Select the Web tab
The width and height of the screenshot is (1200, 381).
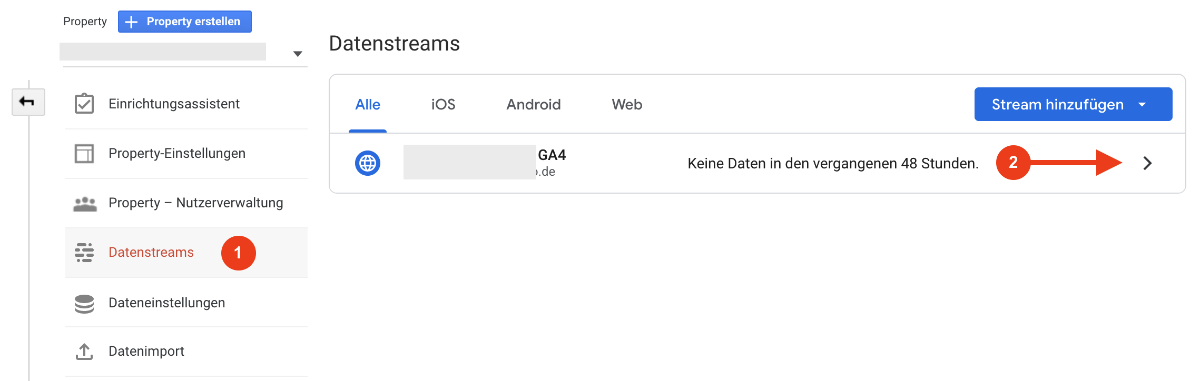click(x=627, y=104)
